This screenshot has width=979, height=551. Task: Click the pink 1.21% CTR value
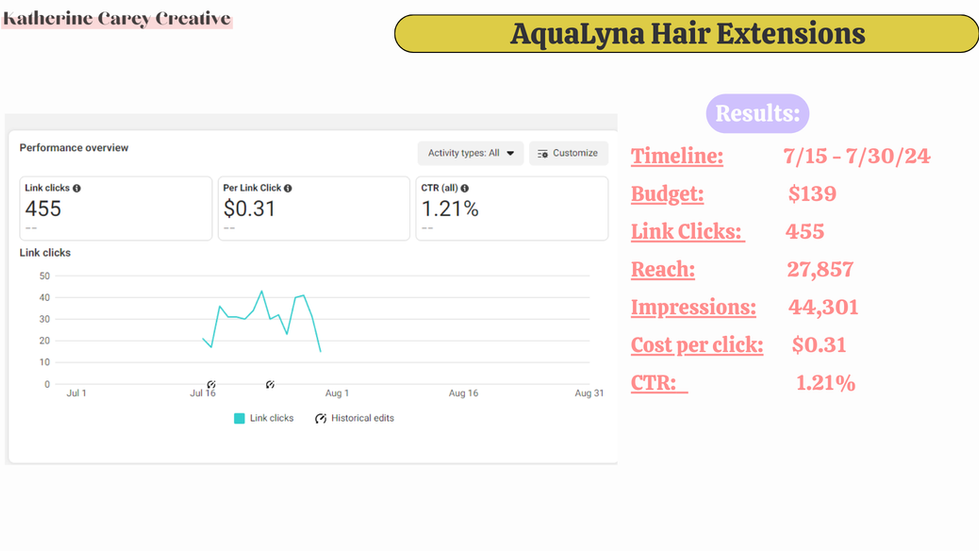coord(825,383)
